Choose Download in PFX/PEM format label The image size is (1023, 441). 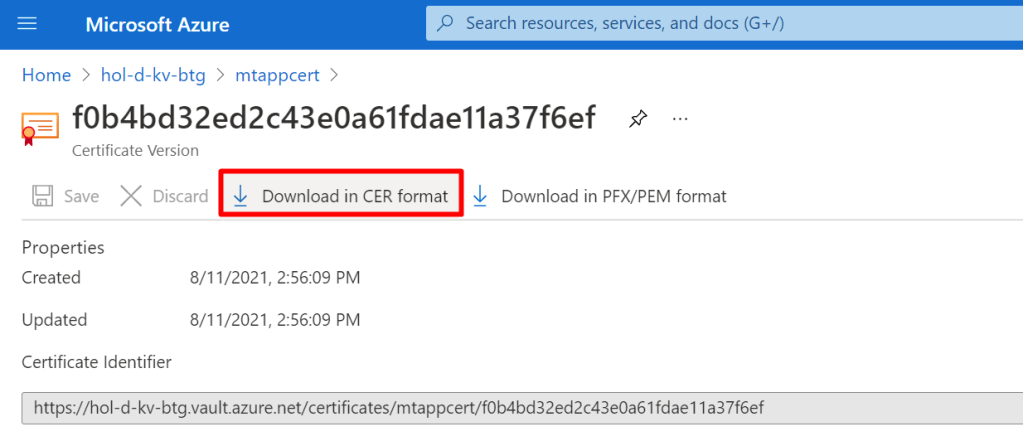pyautogui.click(x=613, y=196)
